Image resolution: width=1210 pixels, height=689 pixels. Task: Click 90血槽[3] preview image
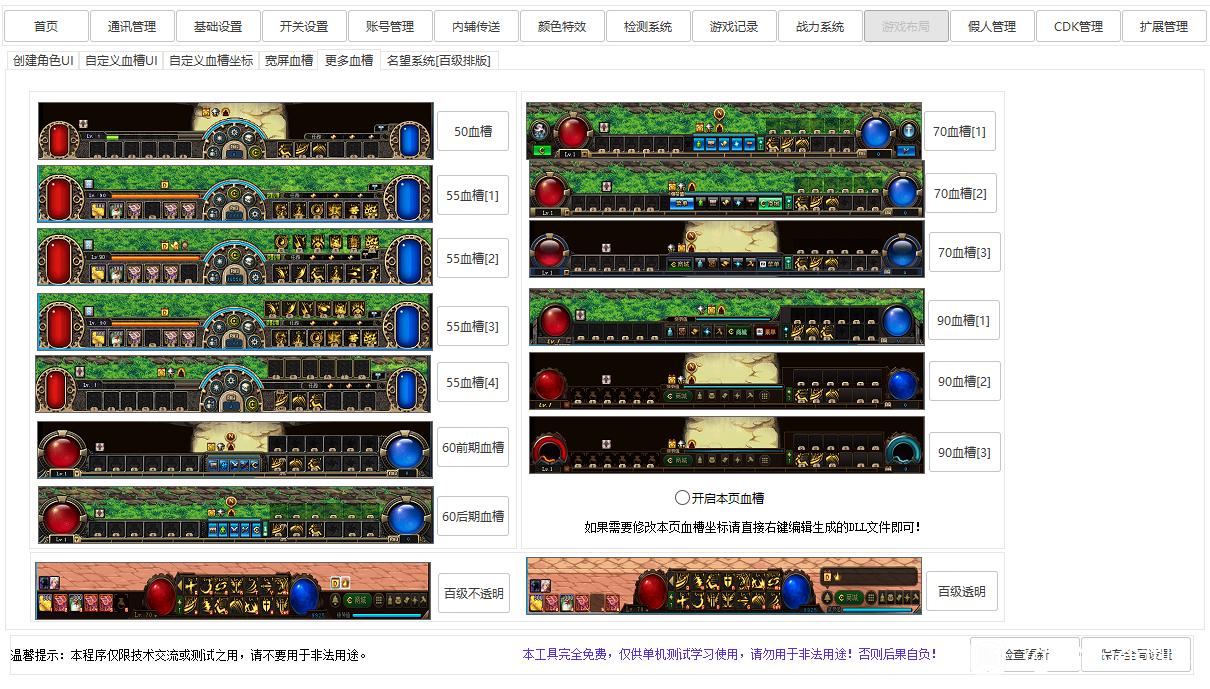point(727,445)
